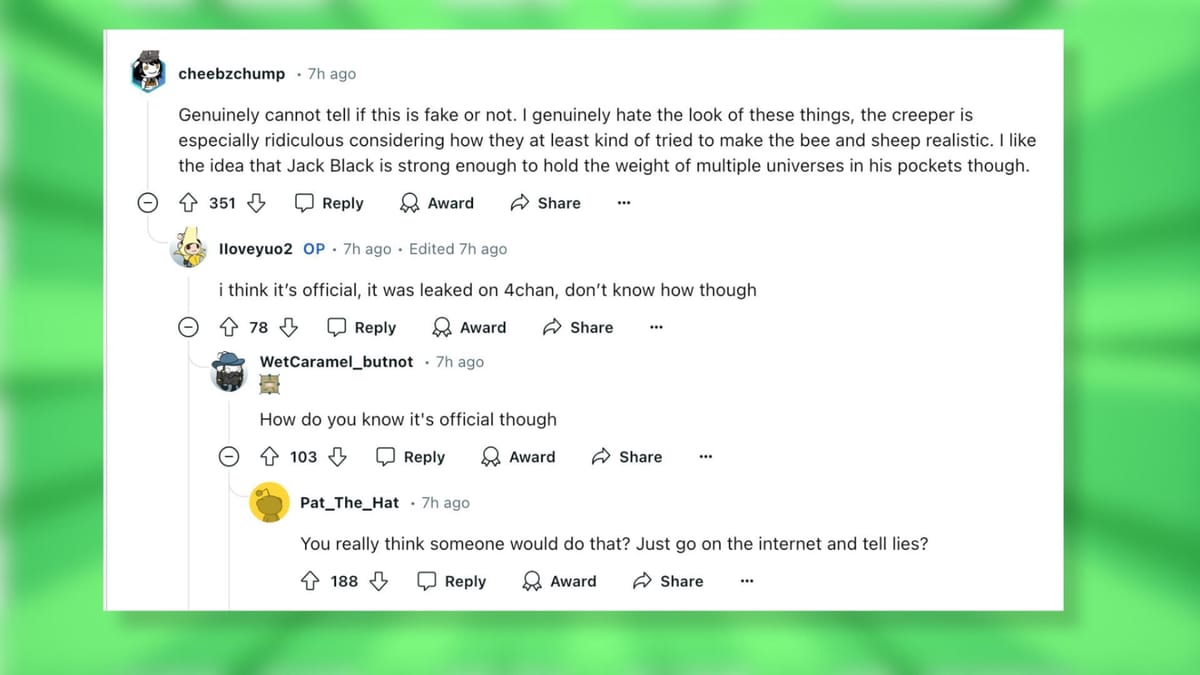Collapse cheebzchump's comment thread
Image resolution: width=1200 pixels, height=675 pixels.
click(147, 203)
